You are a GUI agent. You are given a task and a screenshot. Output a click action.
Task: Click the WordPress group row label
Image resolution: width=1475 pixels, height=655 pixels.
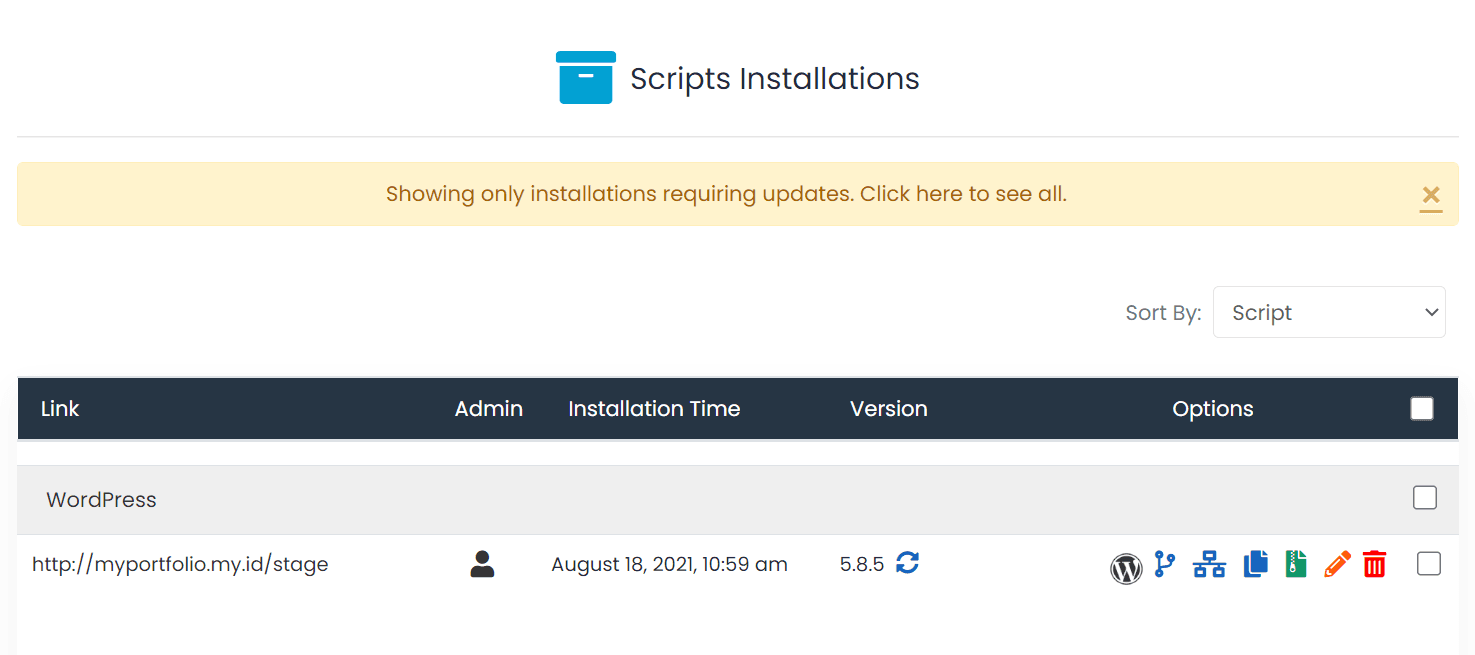coord(101,499)
